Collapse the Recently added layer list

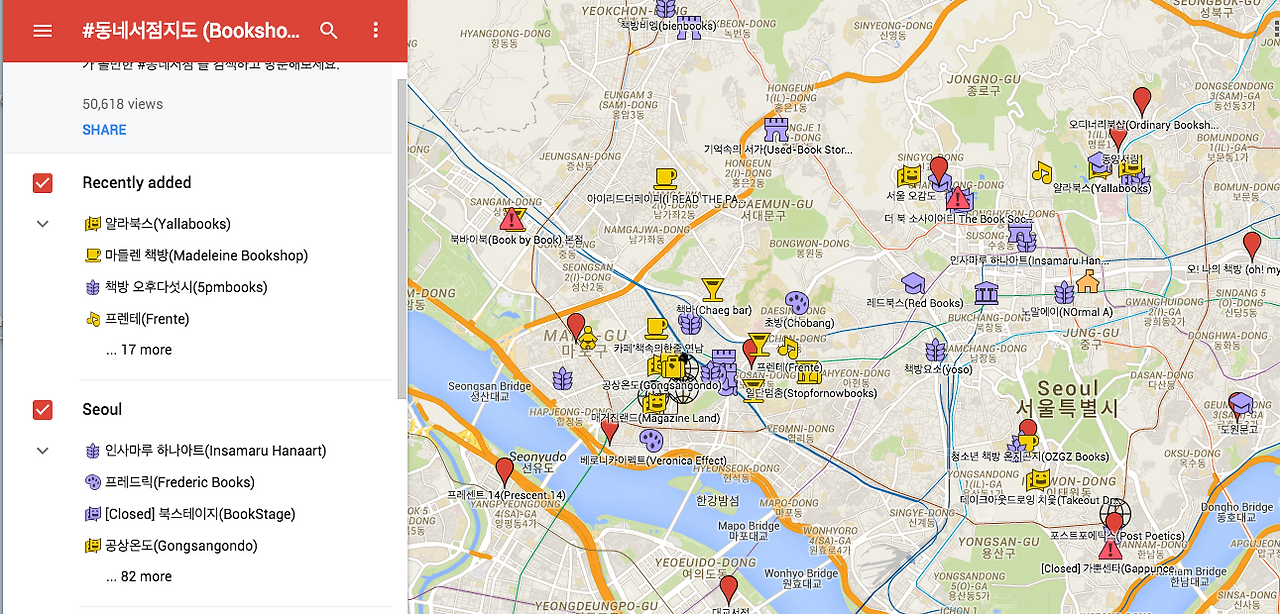[42, 224]
